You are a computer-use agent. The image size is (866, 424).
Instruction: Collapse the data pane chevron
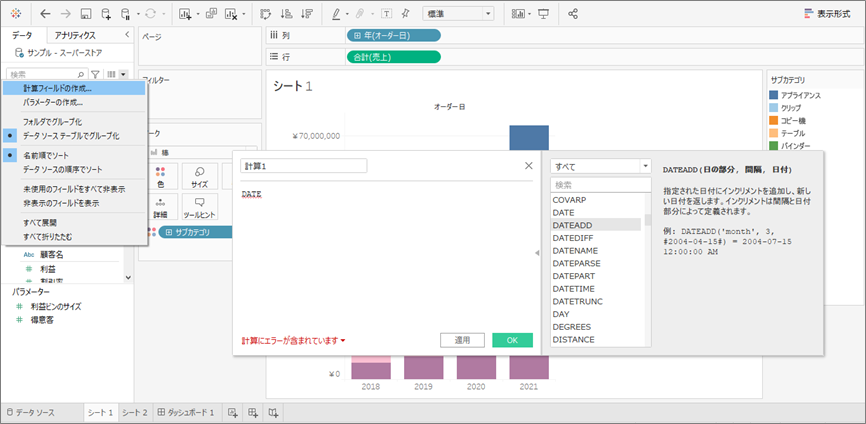tap(127, 35)
